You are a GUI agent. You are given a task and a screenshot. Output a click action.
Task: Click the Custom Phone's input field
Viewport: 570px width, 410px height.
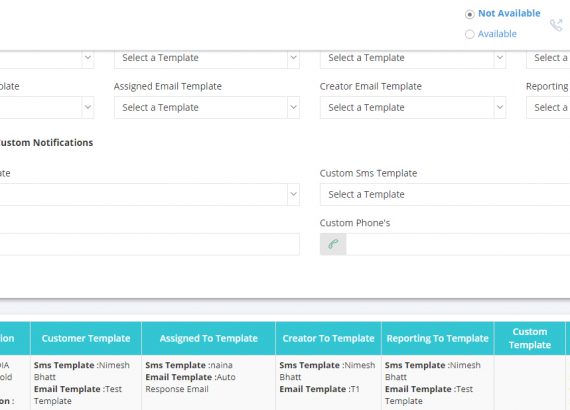[x=458, y=244]
